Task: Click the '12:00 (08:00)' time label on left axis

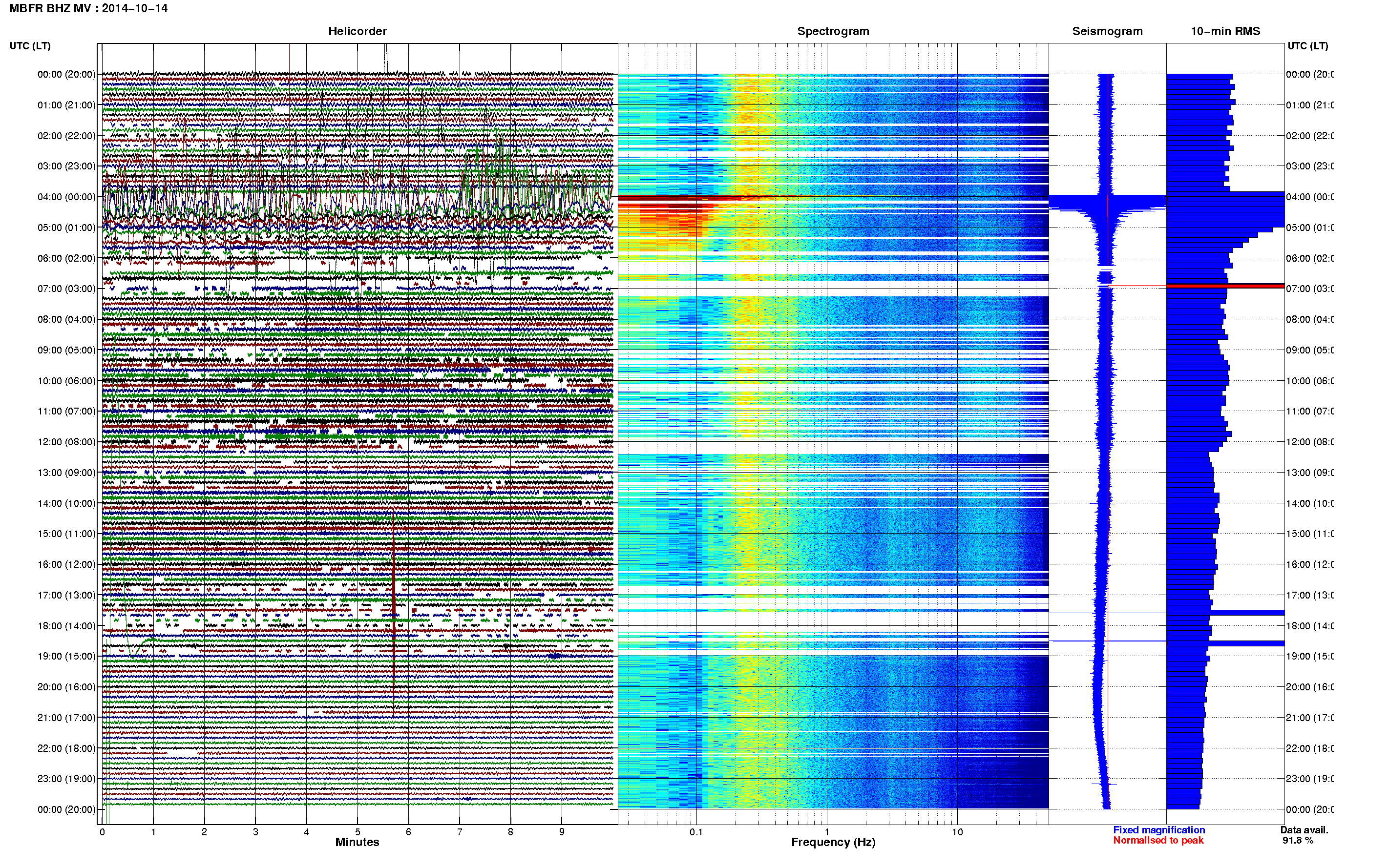Action: tap(66, 442)
